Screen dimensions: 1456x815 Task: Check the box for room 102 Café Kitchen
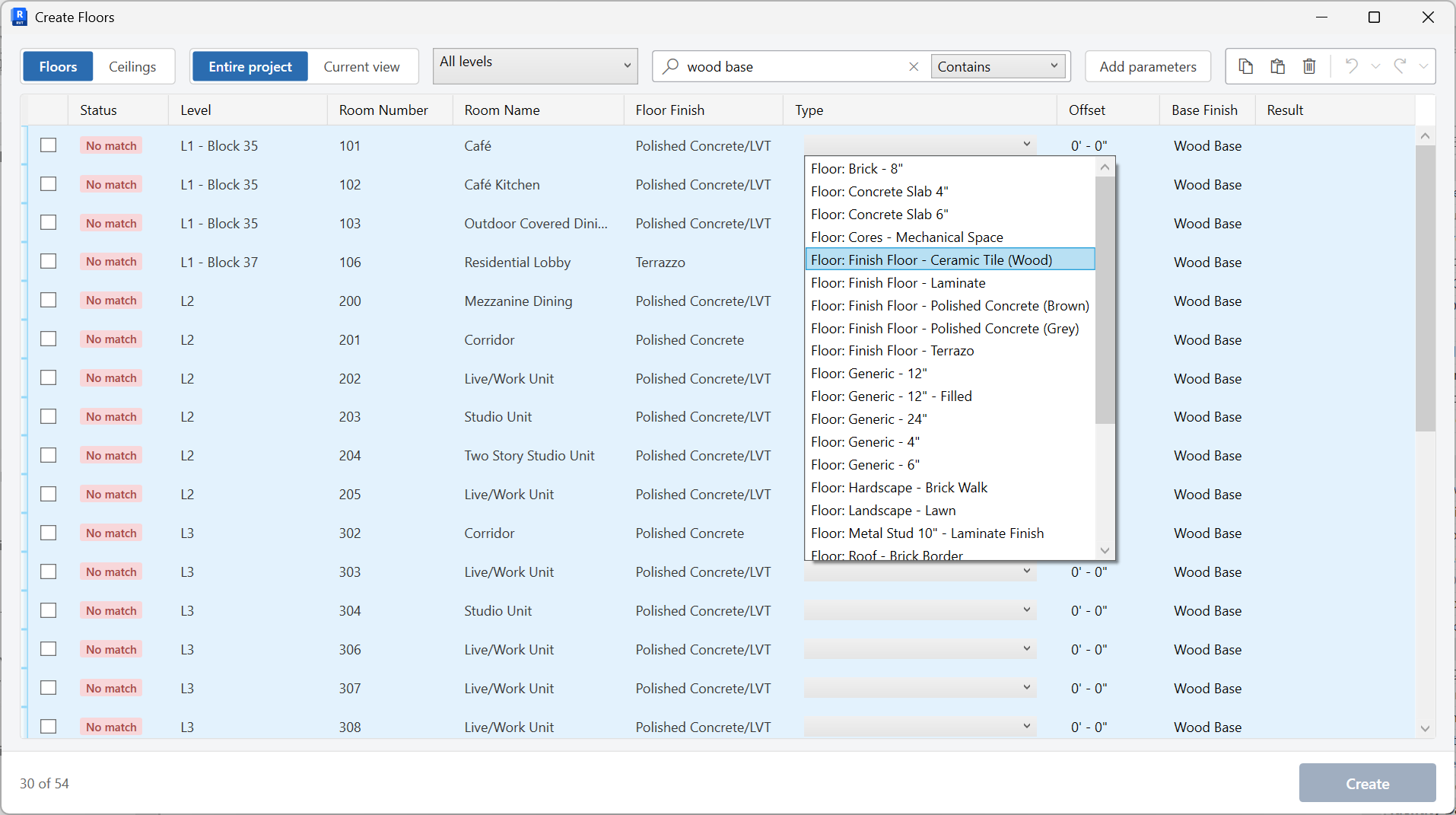point(49,184)
